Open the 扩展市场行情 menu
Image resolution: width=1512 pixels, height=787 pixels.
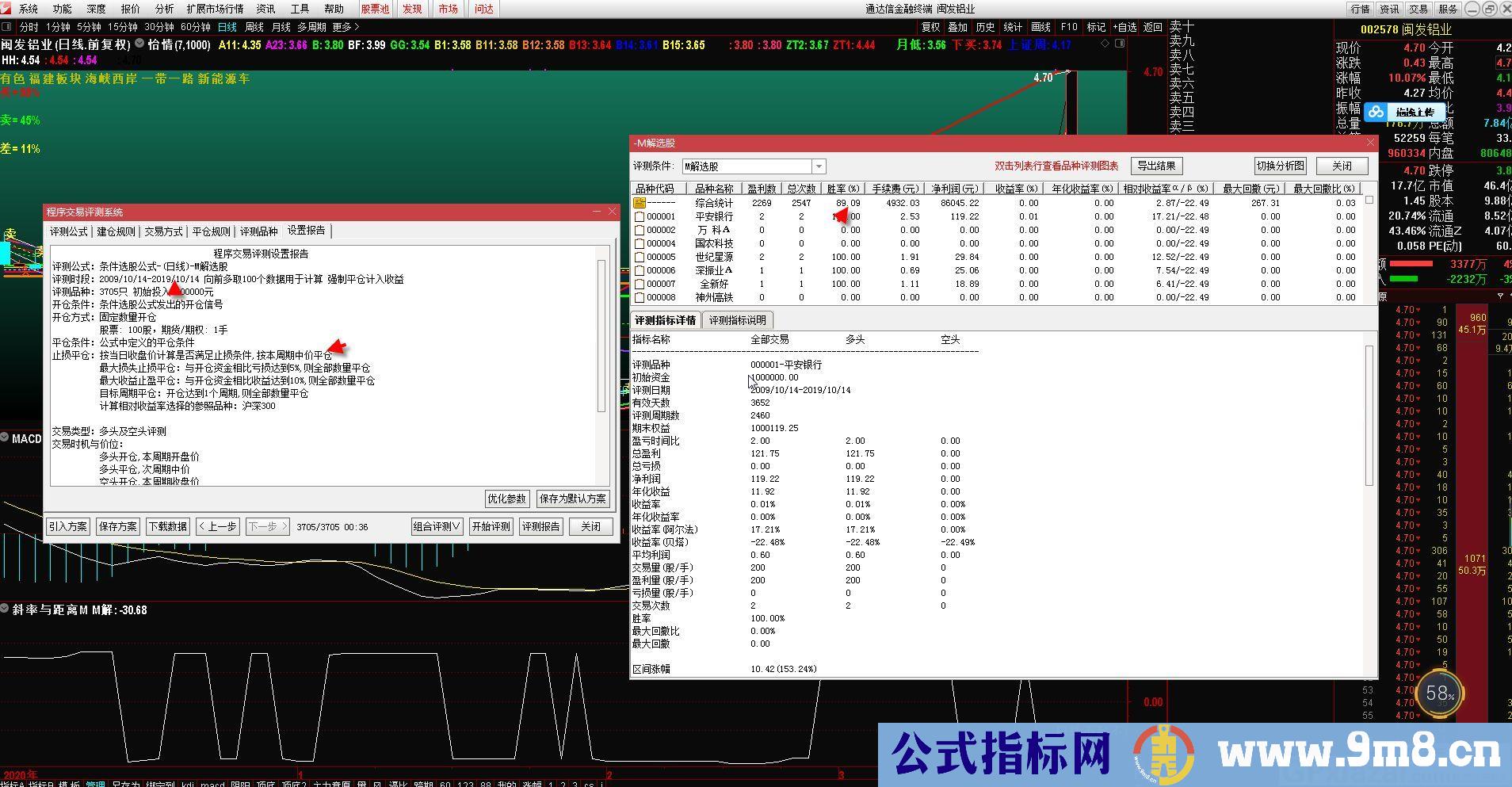tap(215, 9)
